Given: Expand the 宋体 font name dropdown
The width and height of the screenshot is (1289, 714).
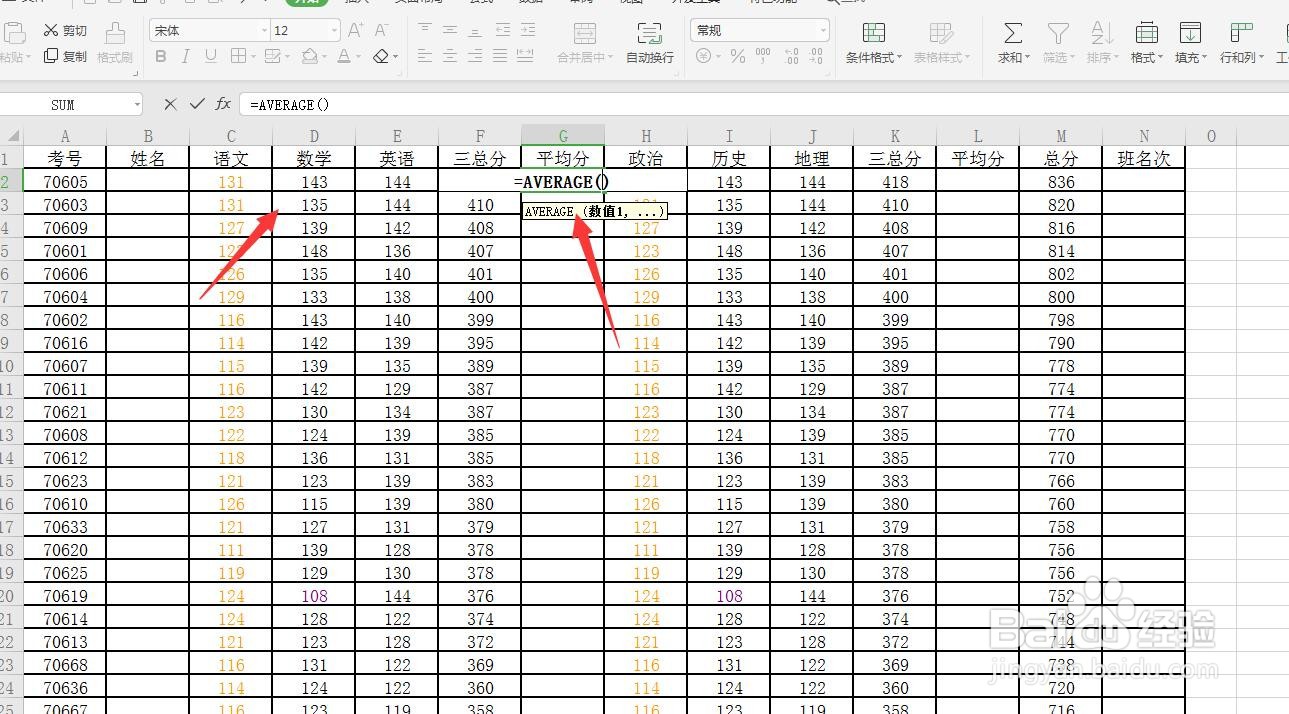Looking at the screenshot, I should (264, 31).
